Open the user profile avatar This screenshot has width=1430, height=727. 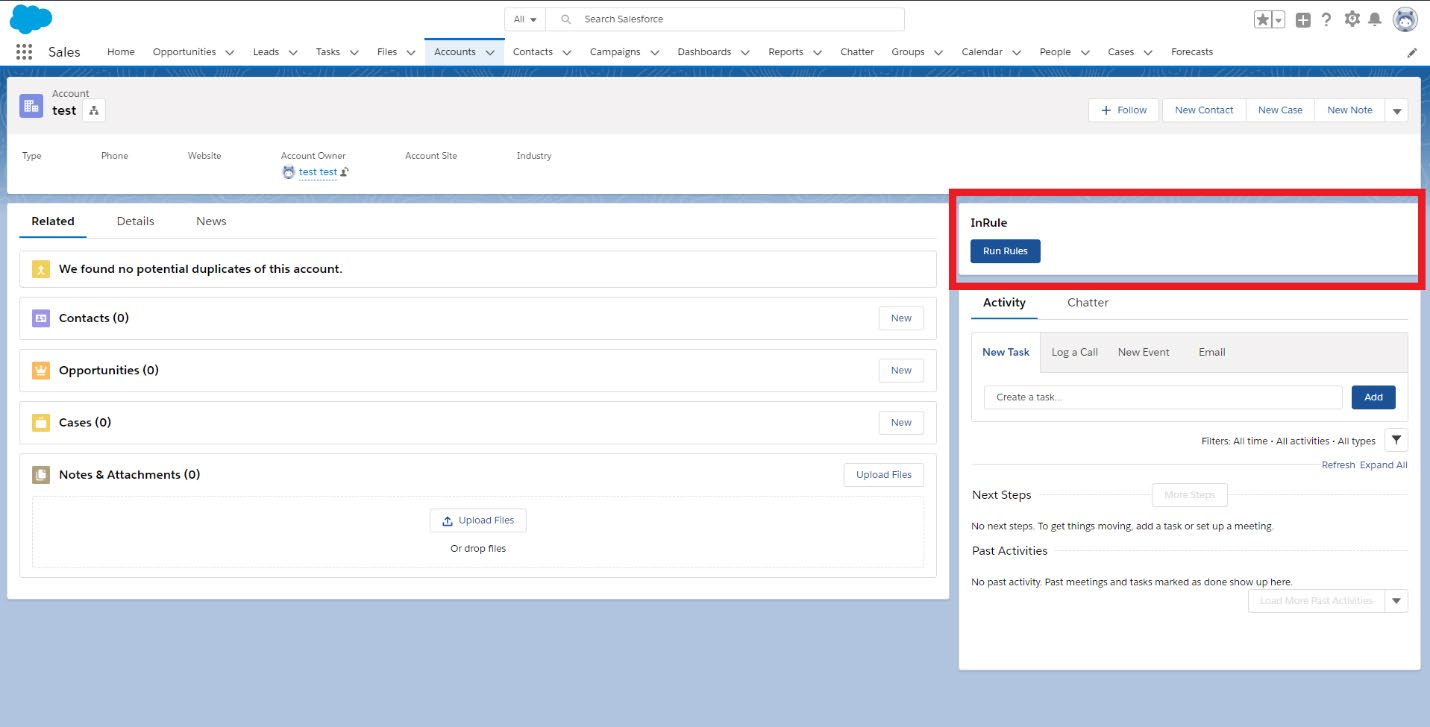click(1405, 19)
